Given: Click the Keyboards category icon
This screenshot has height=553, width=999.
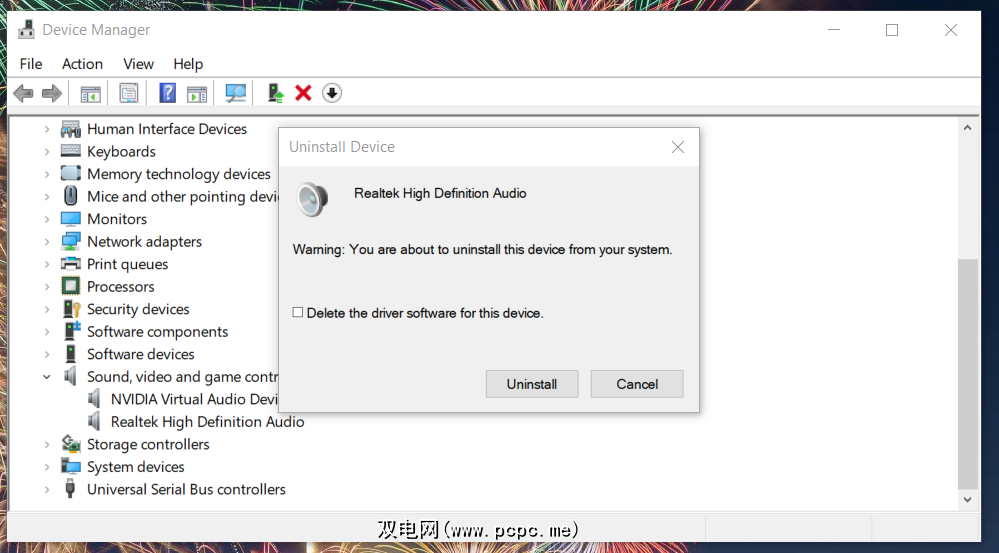Looking at the screenshot, I should [70, 151].
